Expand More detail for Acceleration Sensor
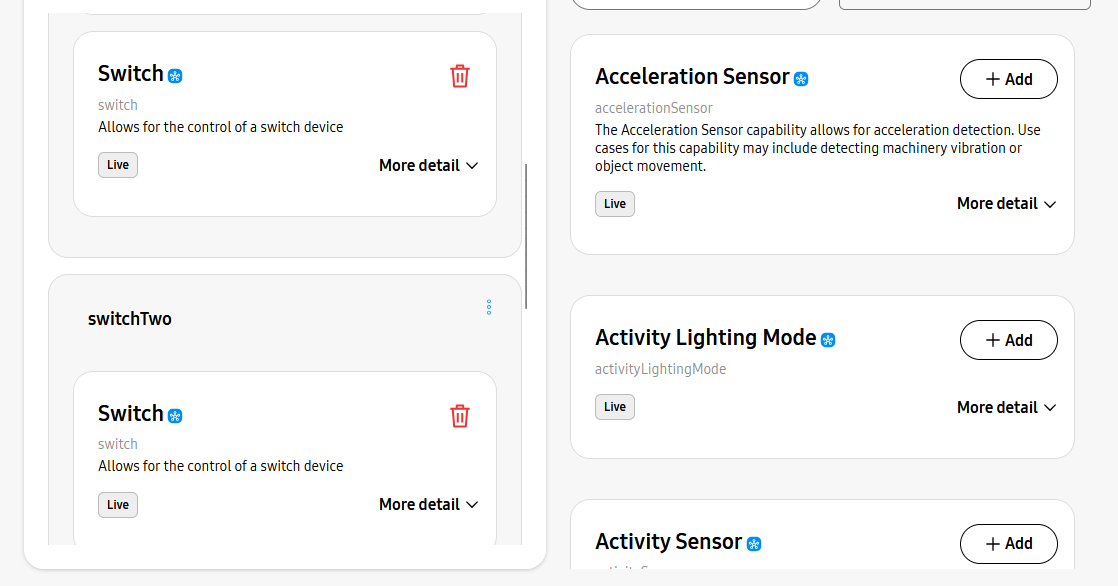Image resolution: width=1118 pixels, height=586 pixels. 1006,204
